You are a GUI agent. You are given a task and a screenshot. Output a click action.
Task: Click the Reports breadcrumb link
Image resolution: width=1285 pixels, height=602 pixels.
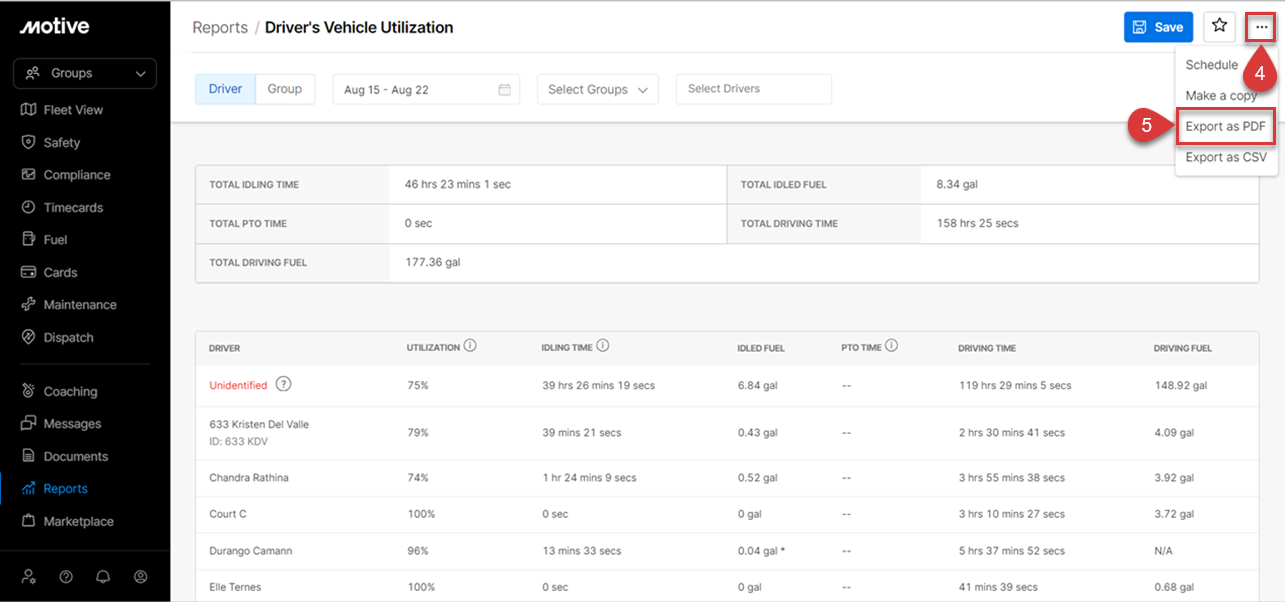tap(220, 27)
